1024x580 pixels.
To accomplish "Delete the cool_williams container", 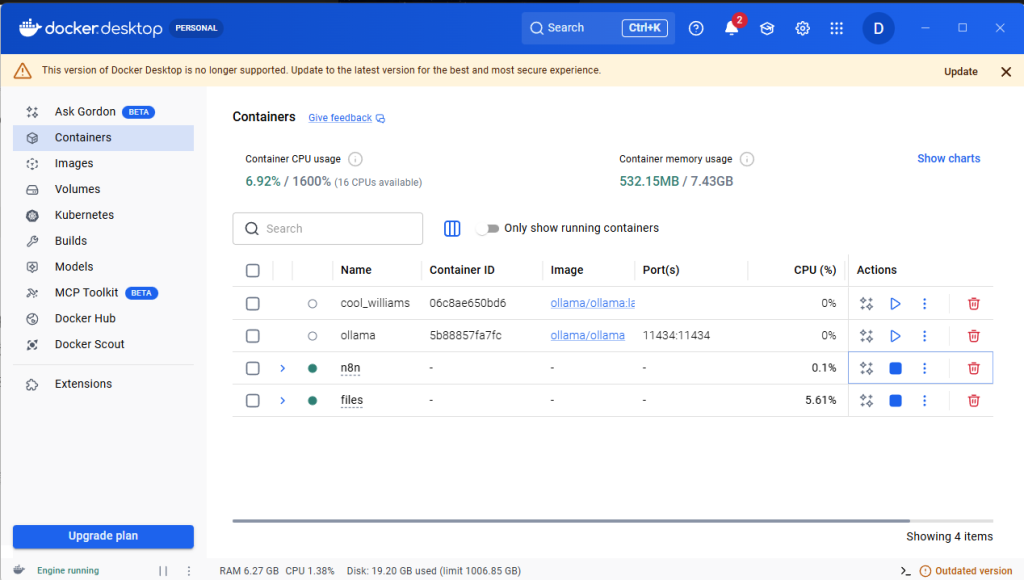I will click(974, 304).
